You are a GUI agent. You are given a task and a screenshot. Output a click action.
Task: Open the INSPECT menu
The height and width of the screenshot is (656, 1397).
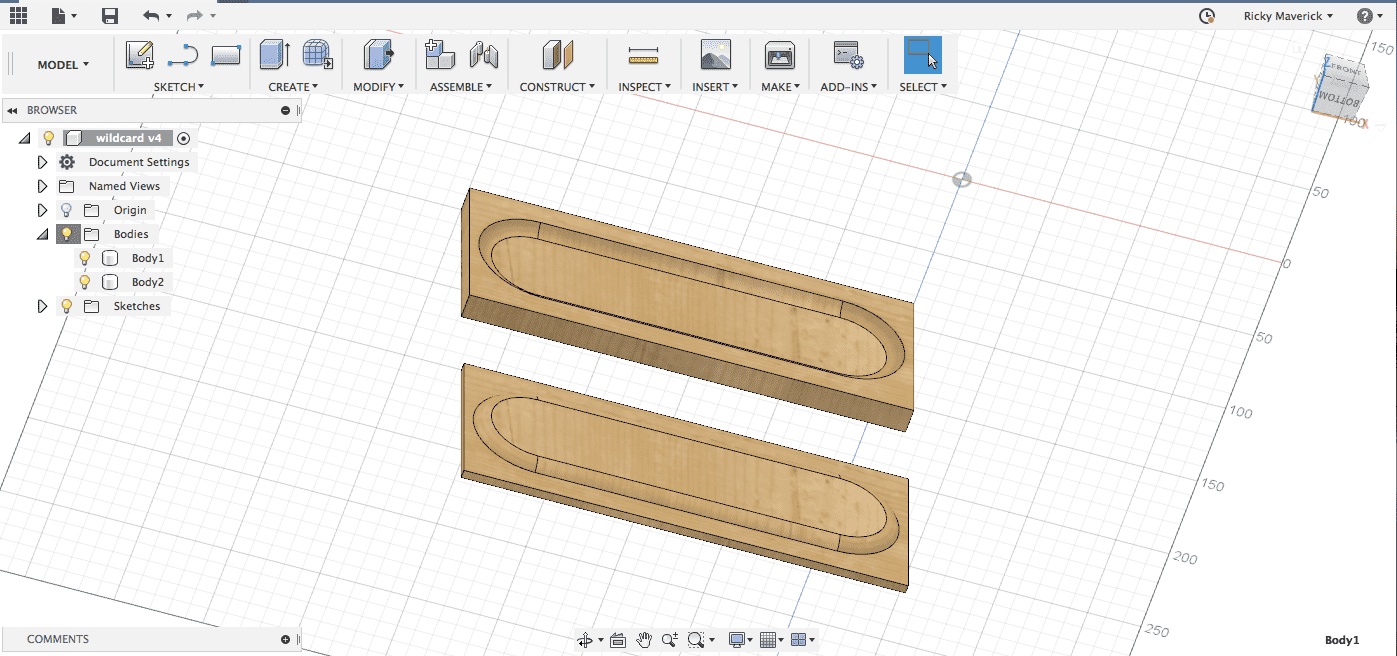643,87
